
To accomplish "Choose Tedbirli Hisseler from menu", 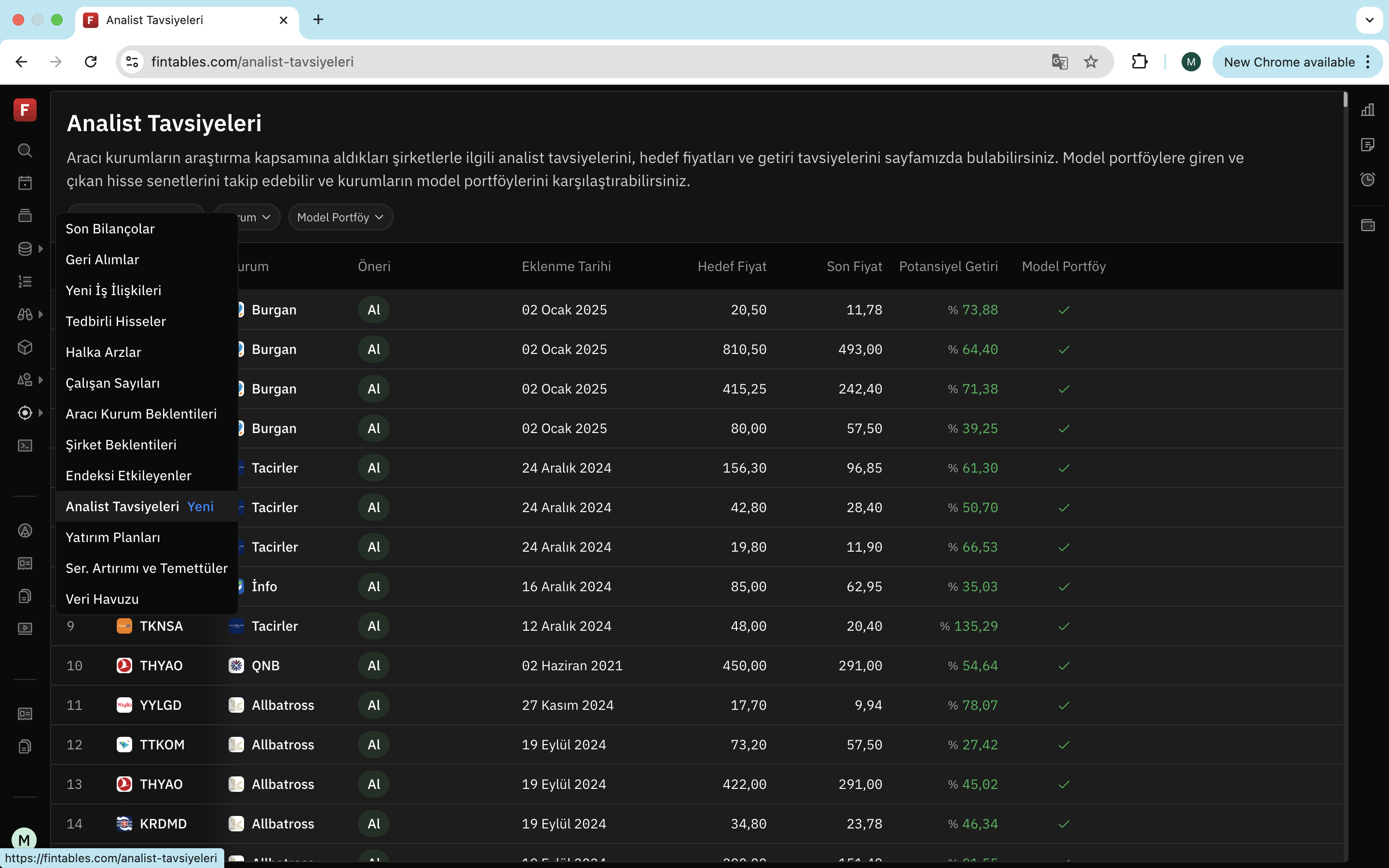I will [147, 322].
